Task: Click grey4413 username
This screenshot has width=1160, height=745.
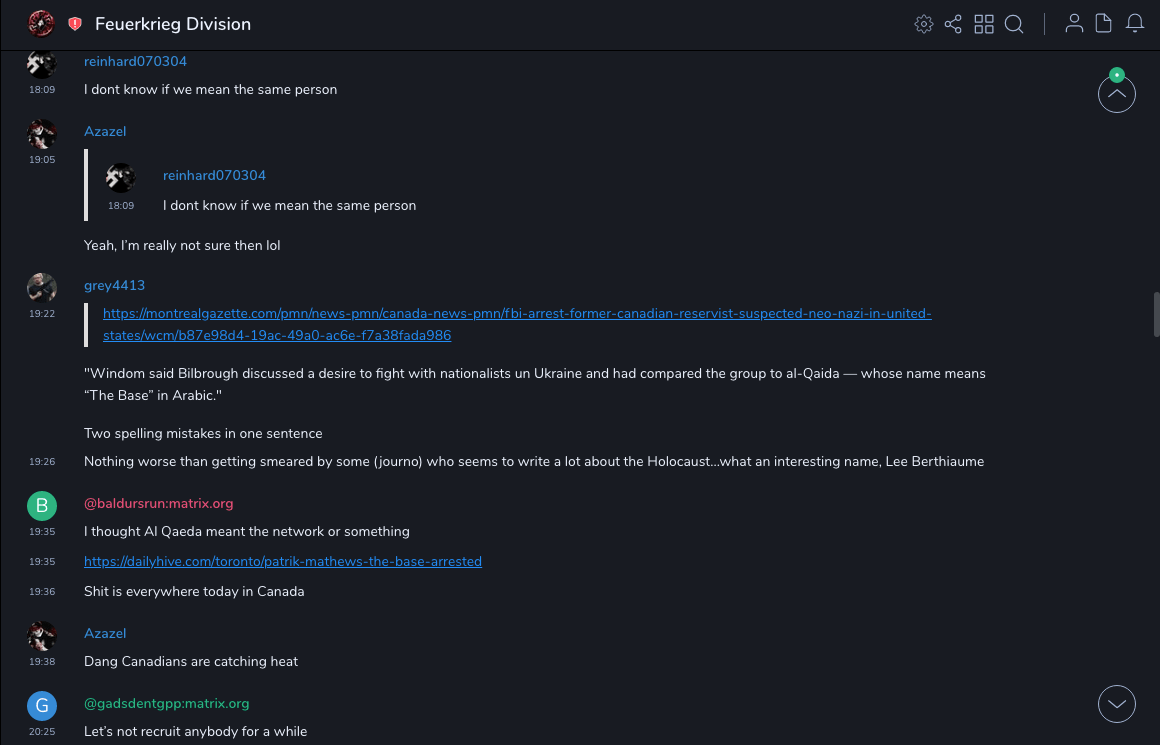Action: click(114, 286)
